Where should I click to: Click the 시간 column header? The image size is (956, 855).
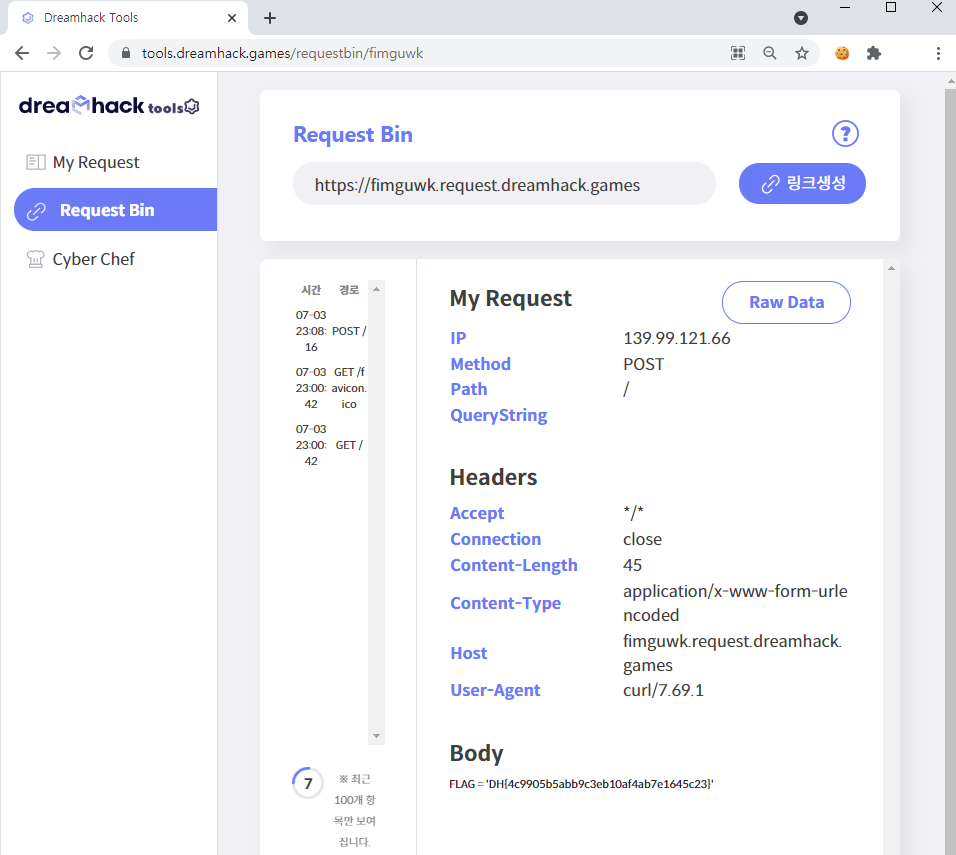311,290
